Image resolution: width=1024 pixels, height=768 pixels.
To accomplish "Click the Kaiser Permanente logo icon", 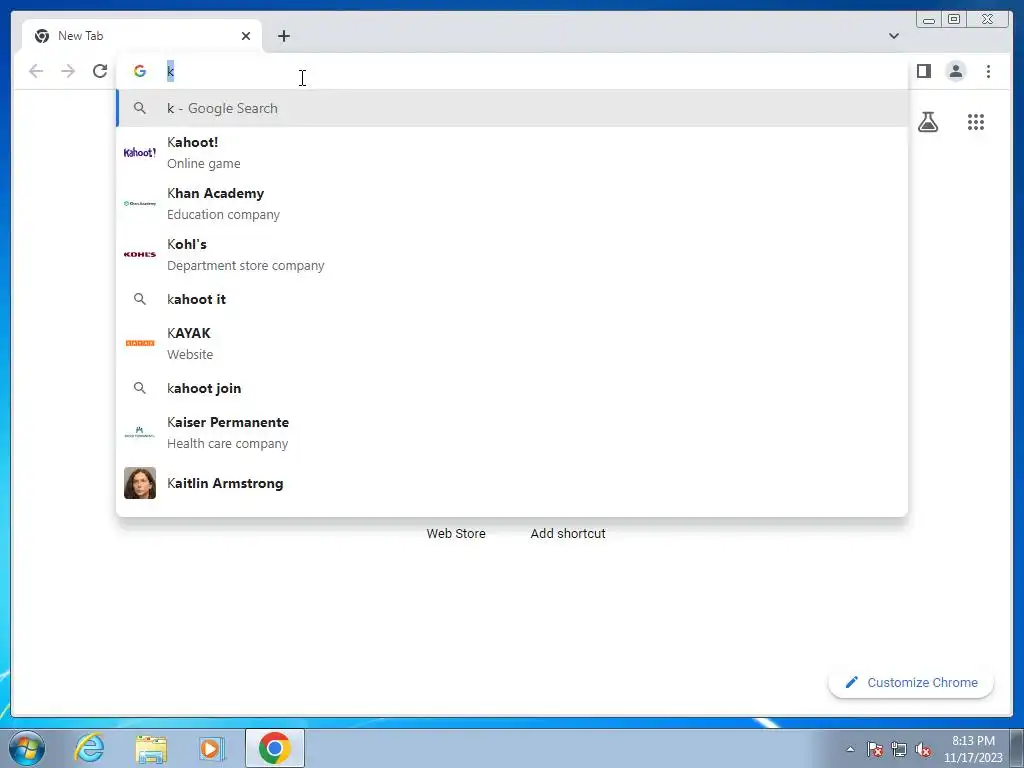I will coord(140,432).
